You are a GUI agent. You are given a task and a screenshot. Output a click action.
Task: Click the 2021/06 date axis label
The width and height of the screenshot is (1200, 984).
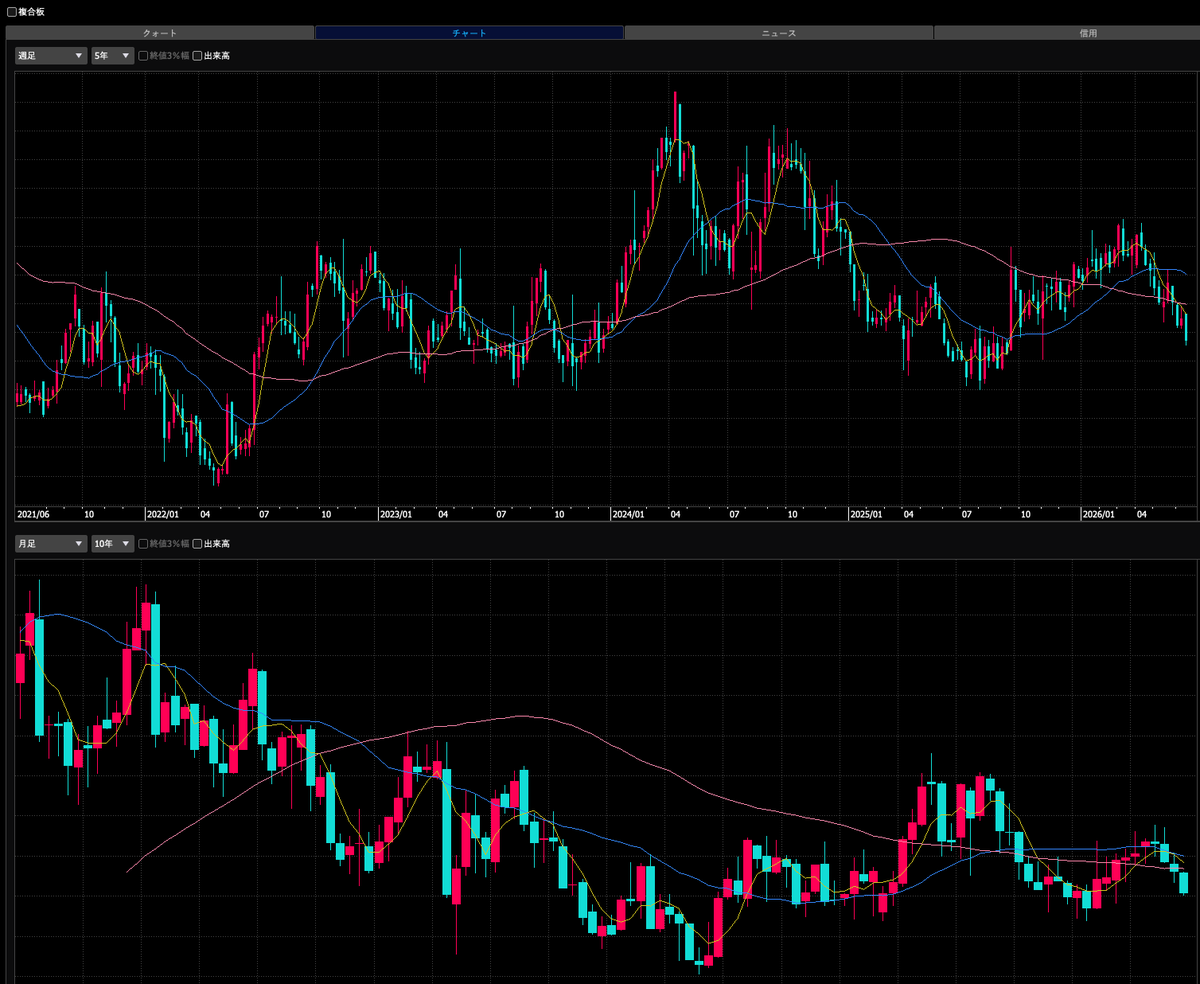click(33, 513)
